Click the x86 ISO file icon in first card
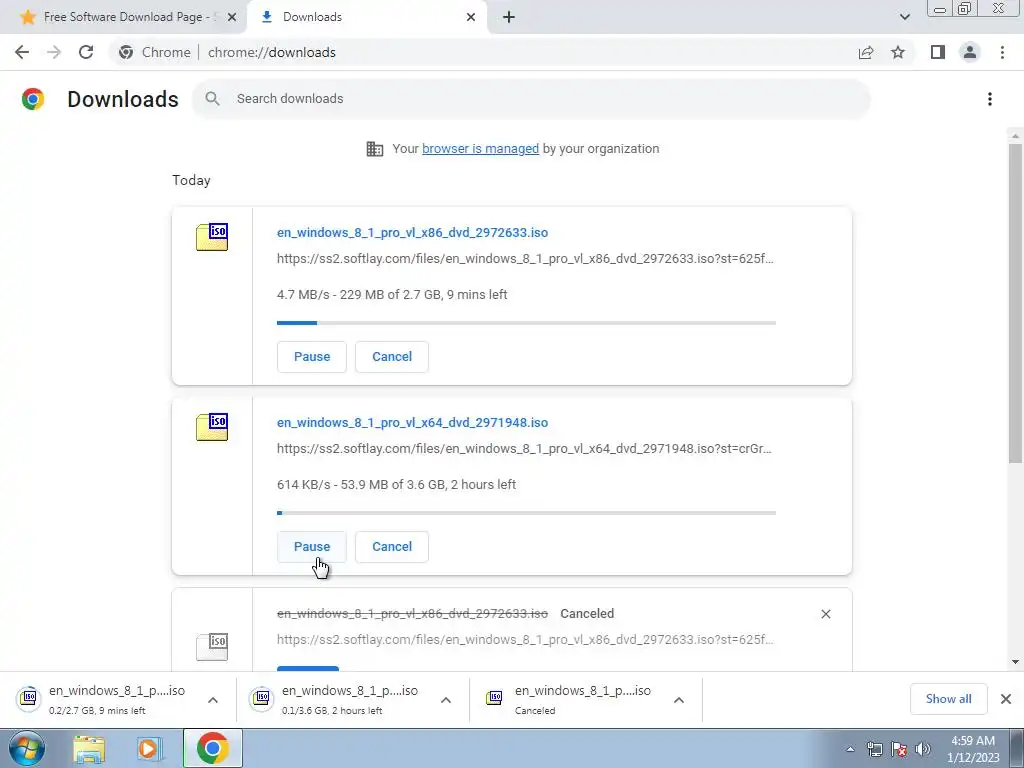Screen dimensions: 1024x768 (212, 237)
